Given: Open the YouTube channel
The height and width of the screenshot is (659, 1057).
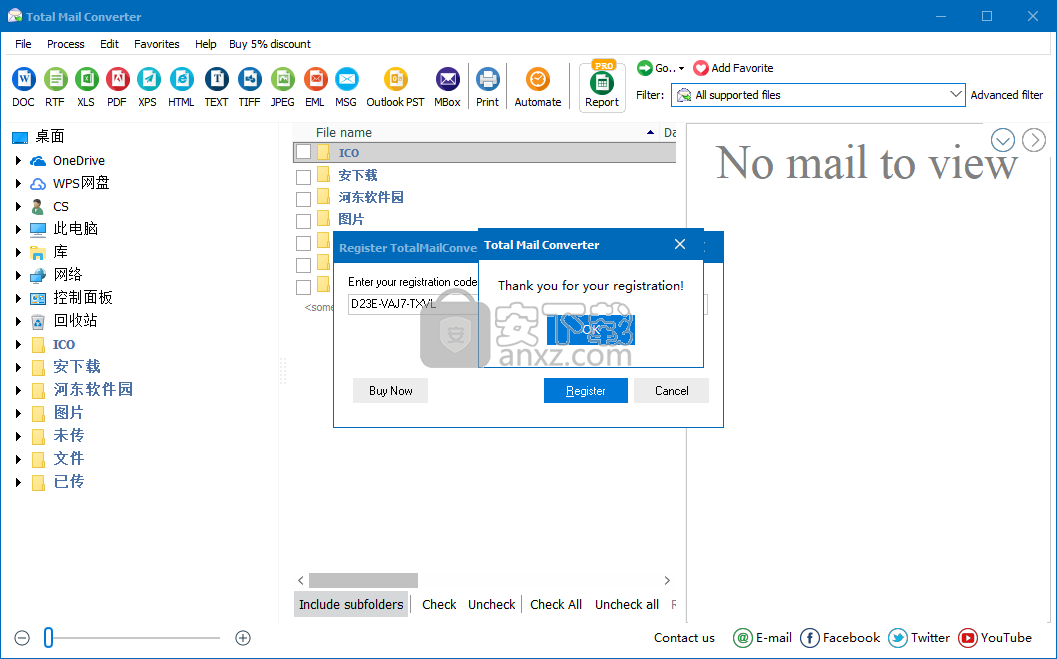Looking at the screenshot, I should coord(995,637).
